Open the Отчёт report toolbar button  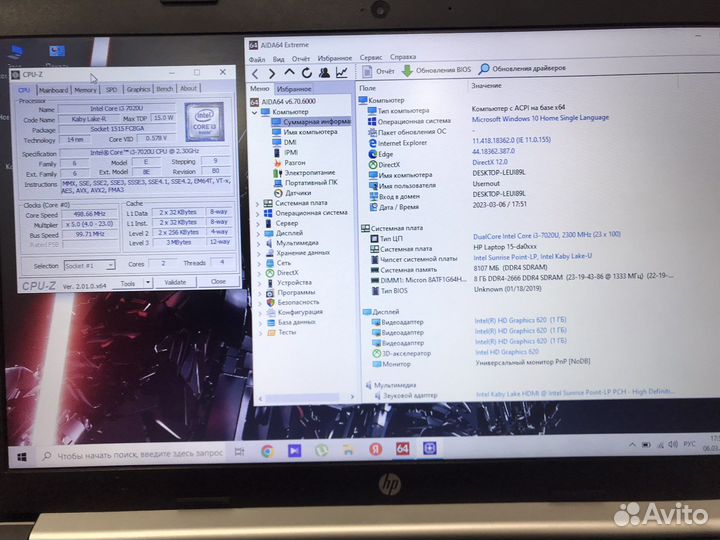(378, 71)
